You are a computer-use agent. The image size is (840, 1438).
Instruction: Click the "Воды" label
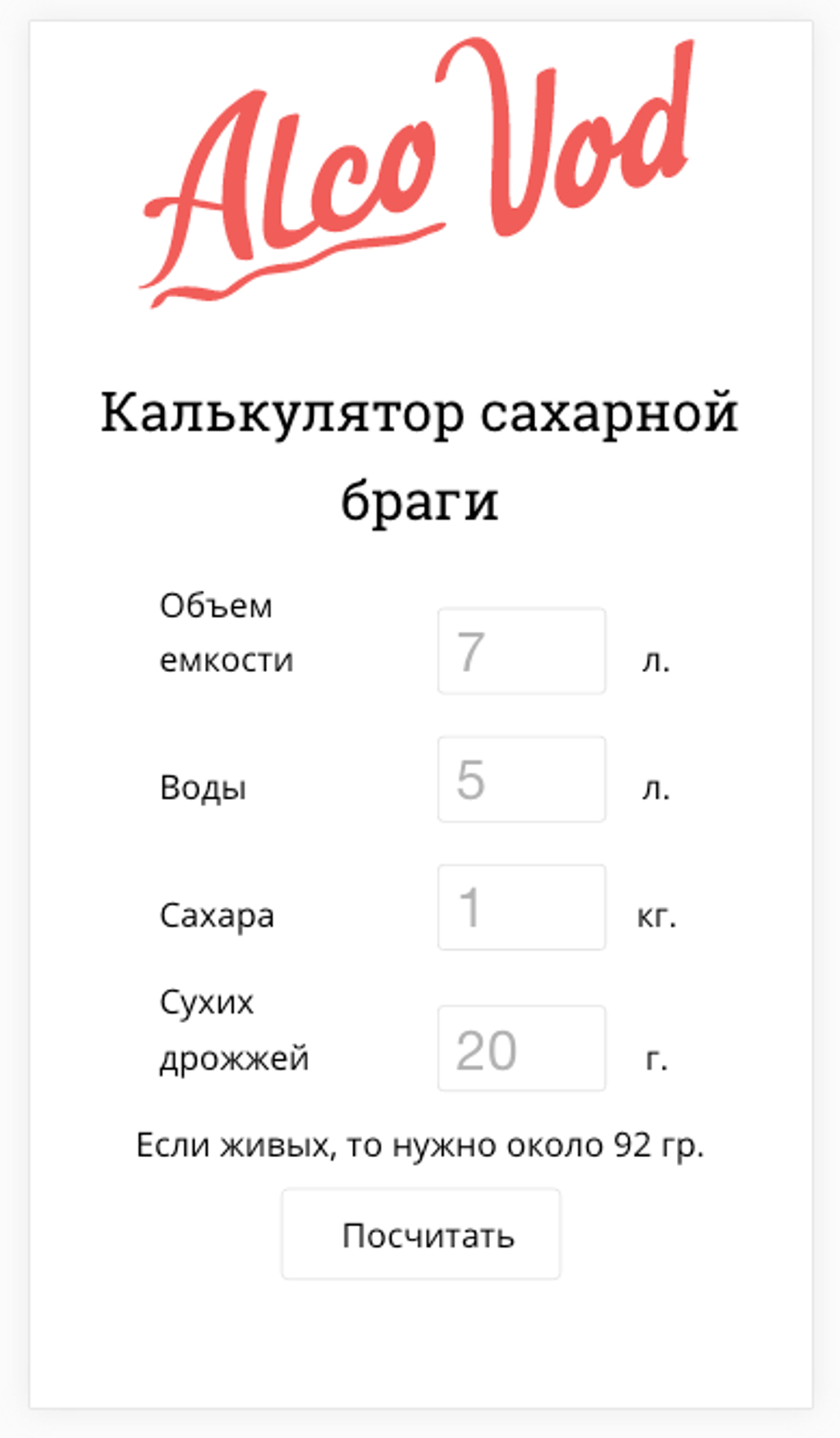click(203, 788)
